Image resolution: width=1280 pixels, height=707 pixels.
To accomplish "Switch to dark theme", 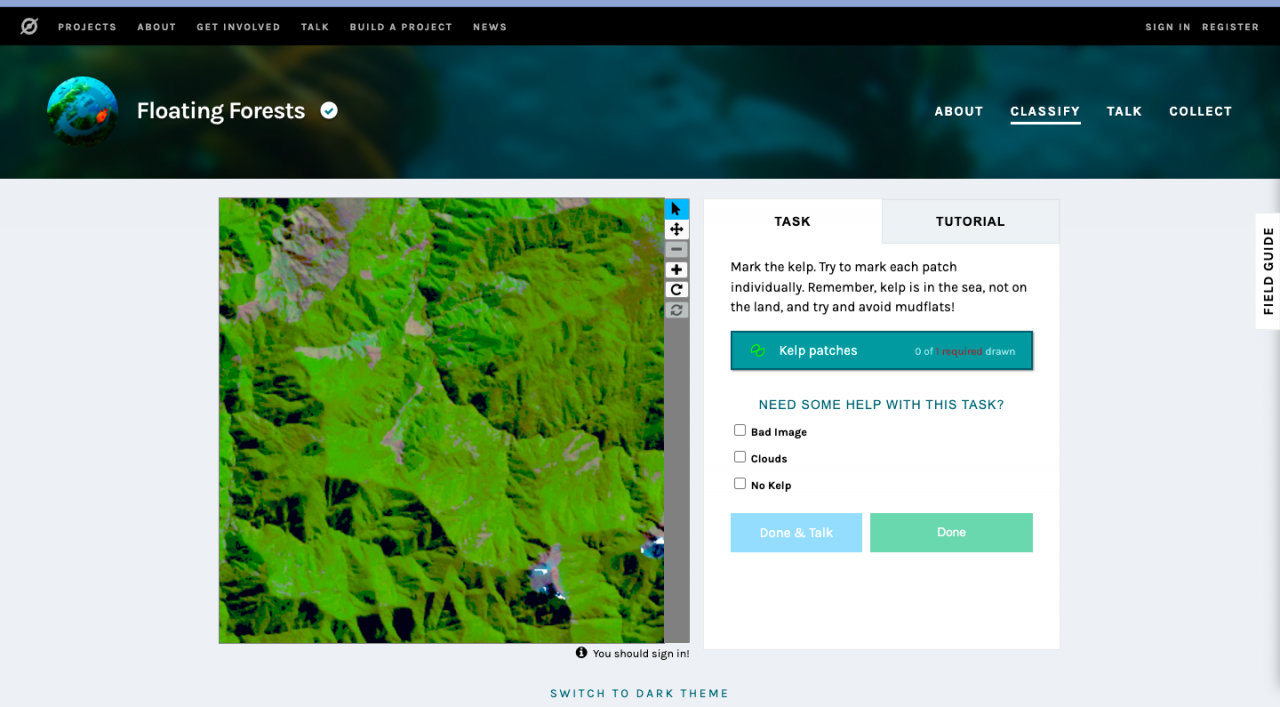I will [x=639, y=693].
